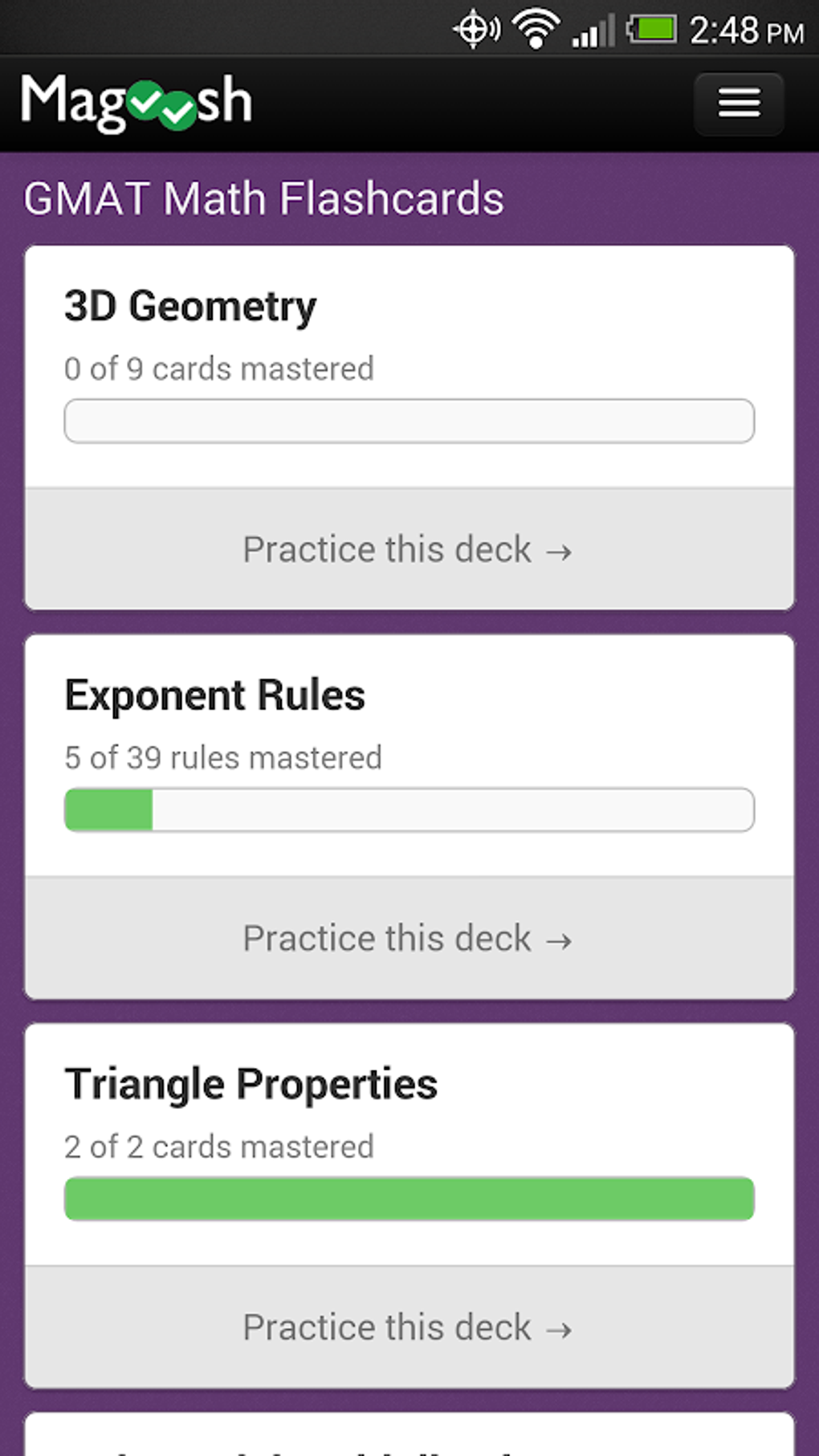This screenshot has height=1456, width=819.
Task: Tap the battery status icon
Action: (652, 30)
